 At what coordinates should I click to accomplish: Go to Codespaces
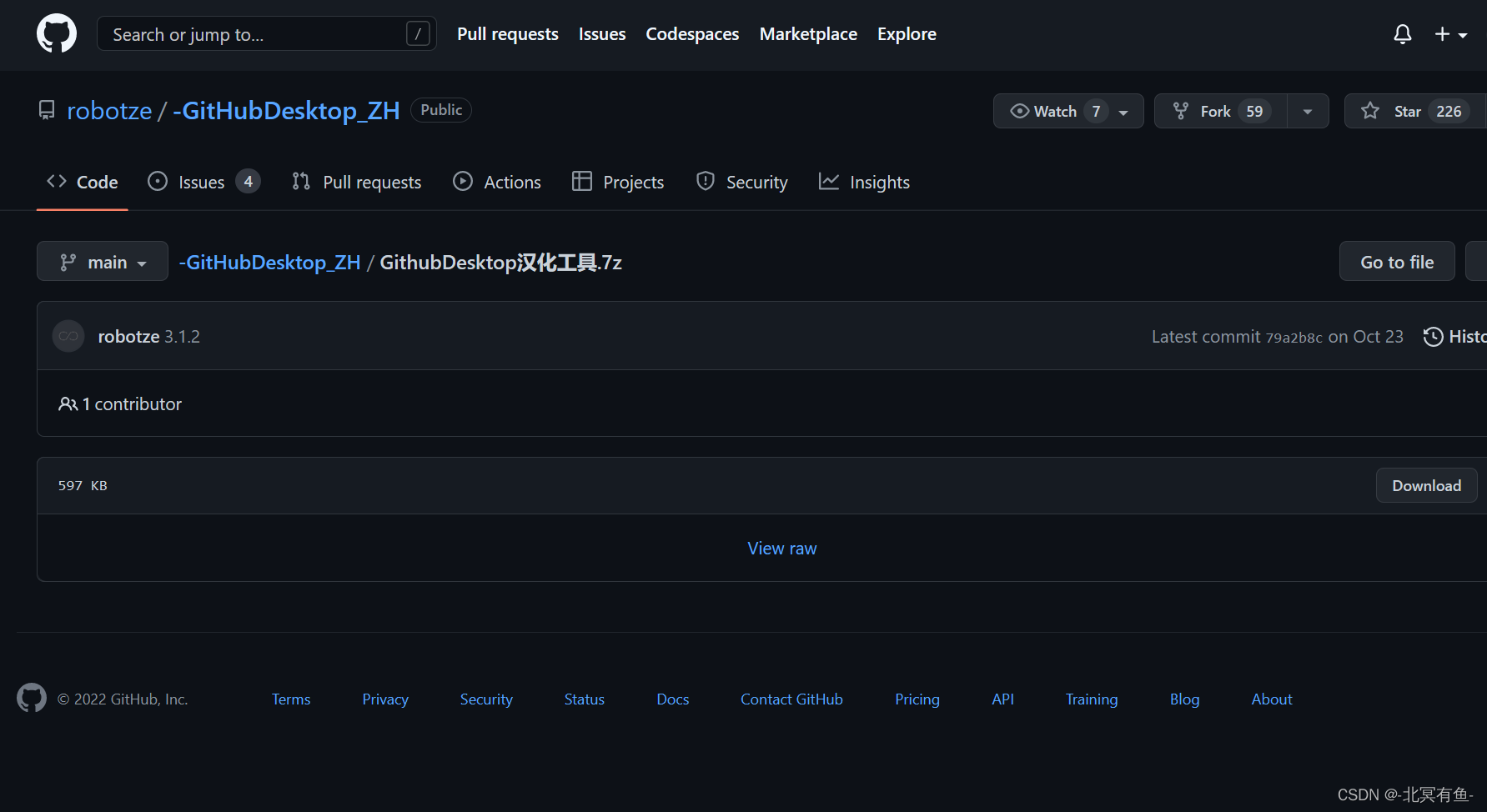pos(692,34)
